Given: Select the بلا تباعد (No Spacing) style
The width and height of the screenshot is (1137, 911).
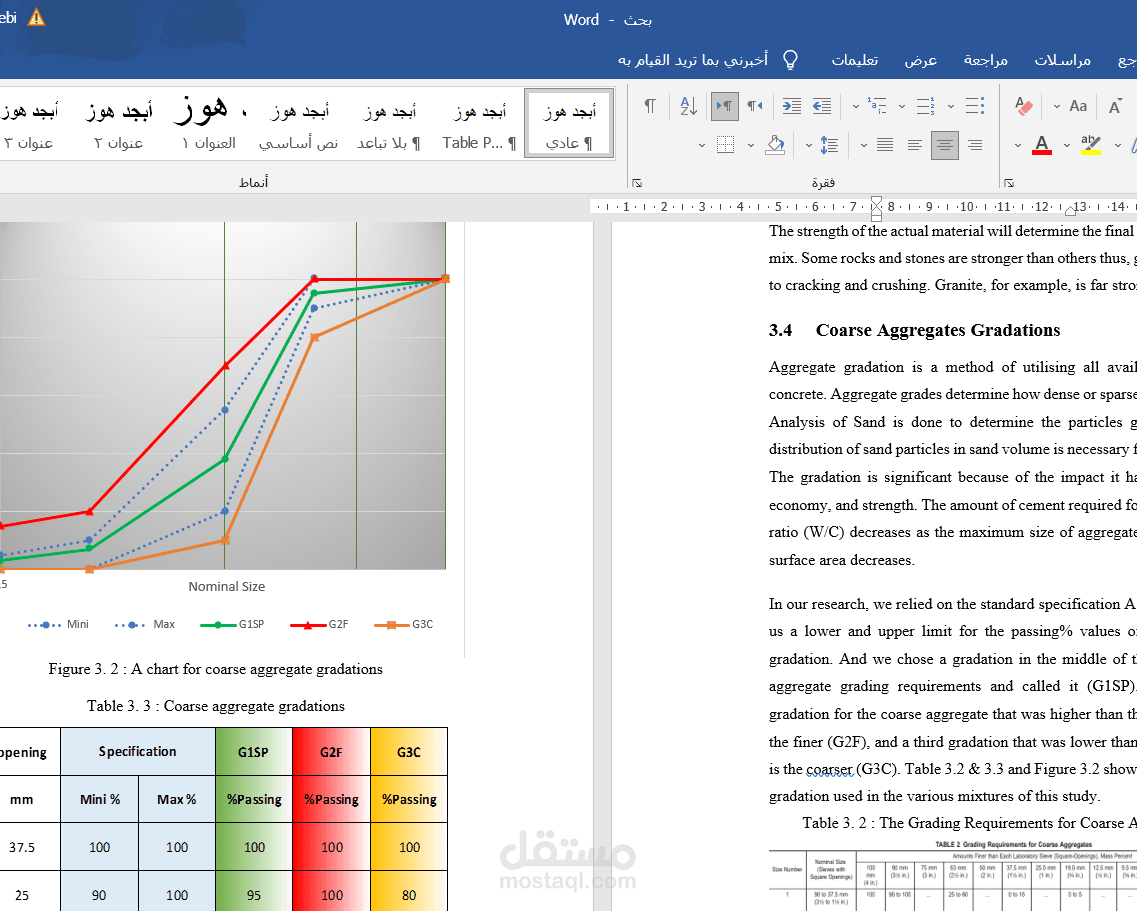Looking at the screenshot, I should (389, 124).
